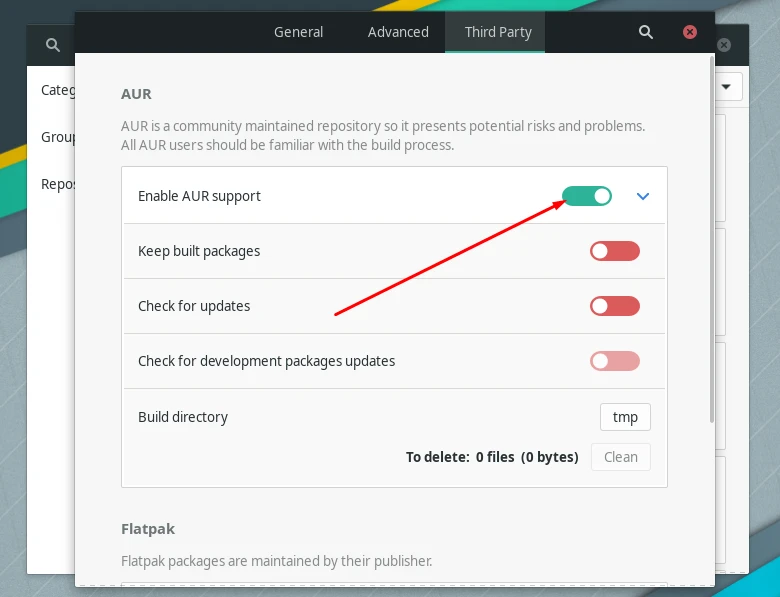Enable Check for updates switch
Screen dimensions: 780x597
[x=615, y=306]
